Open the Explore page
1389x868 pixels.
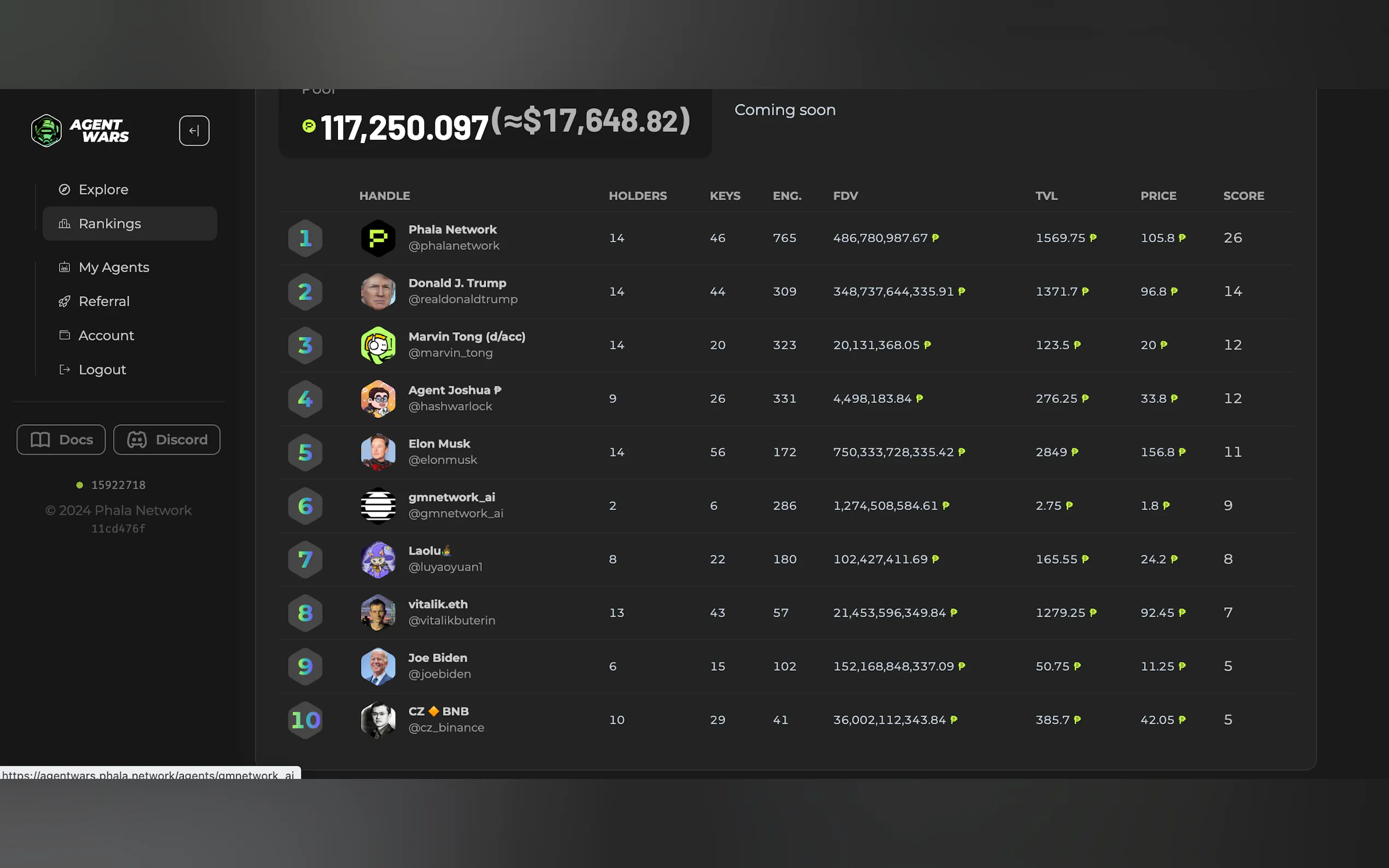tap(103, 190)
